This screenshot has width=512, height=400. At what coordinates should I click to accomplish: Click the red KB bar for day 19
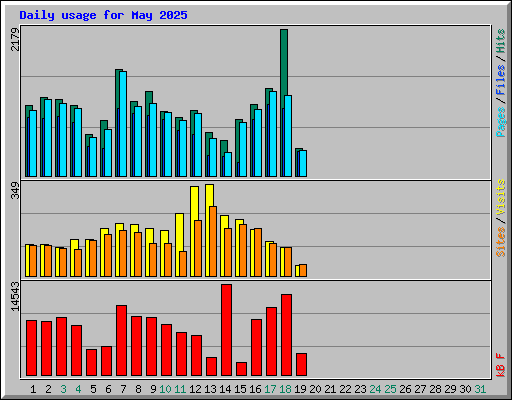point(302,365)
